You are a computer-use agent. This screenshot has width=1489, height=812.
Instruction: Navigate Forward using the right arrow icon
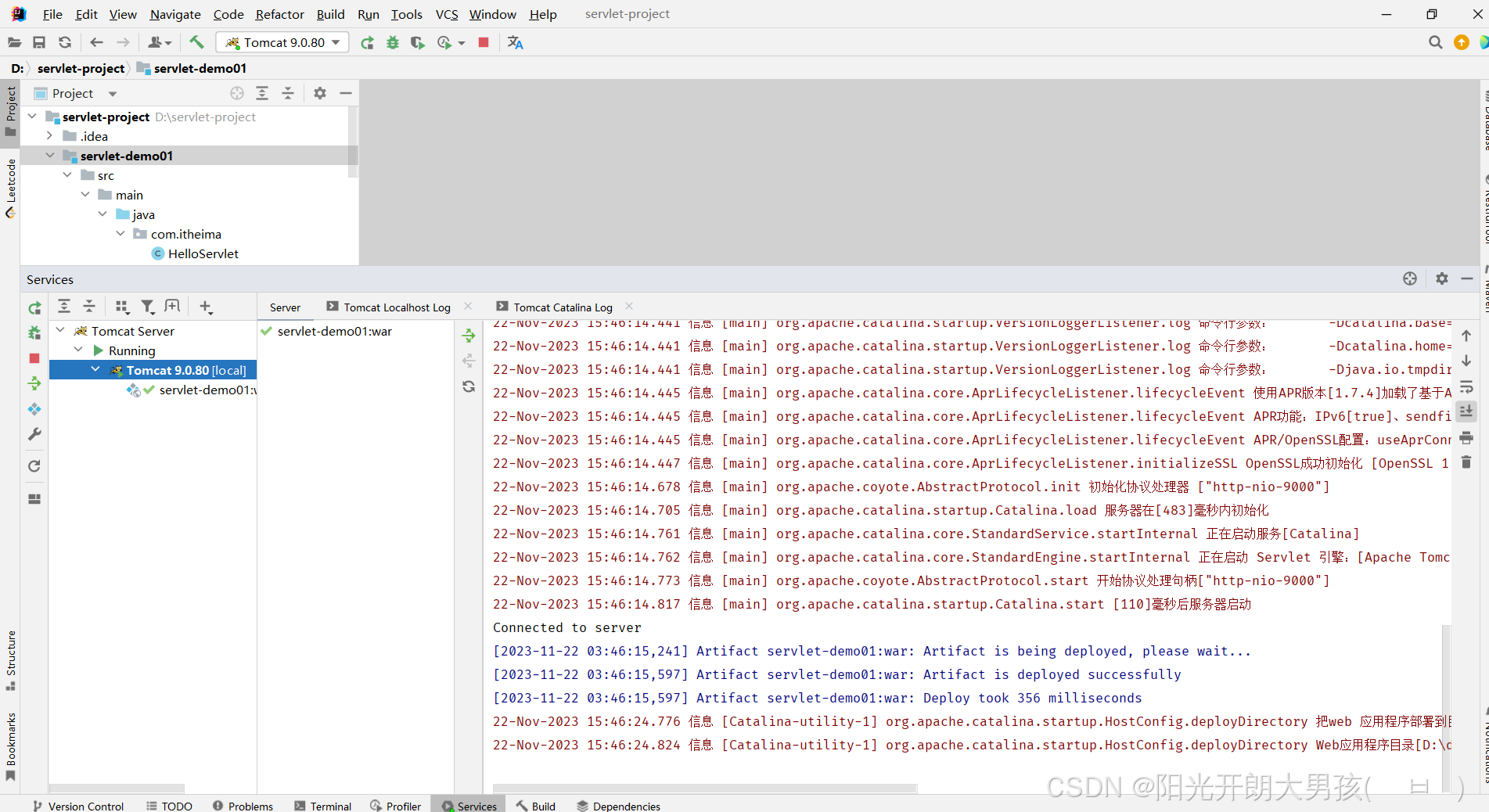coord(123,42)
